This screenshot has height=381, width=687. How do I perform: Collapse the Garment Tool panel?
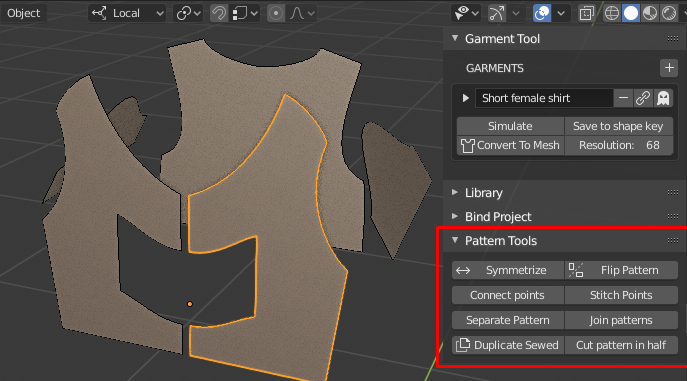click(455, 39)
